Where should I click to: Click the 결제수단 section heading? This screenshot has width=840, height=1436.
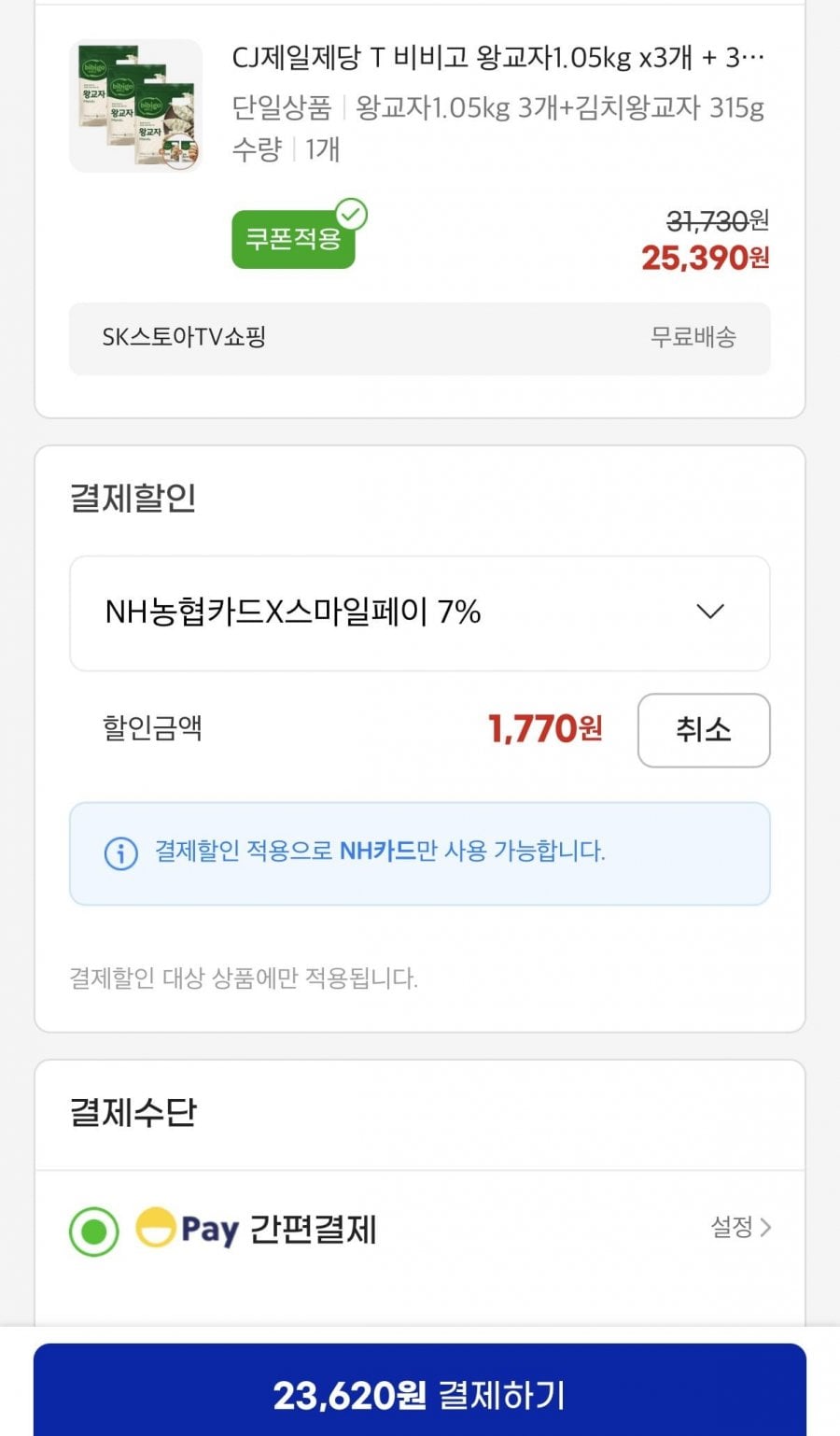point(133,1112)
